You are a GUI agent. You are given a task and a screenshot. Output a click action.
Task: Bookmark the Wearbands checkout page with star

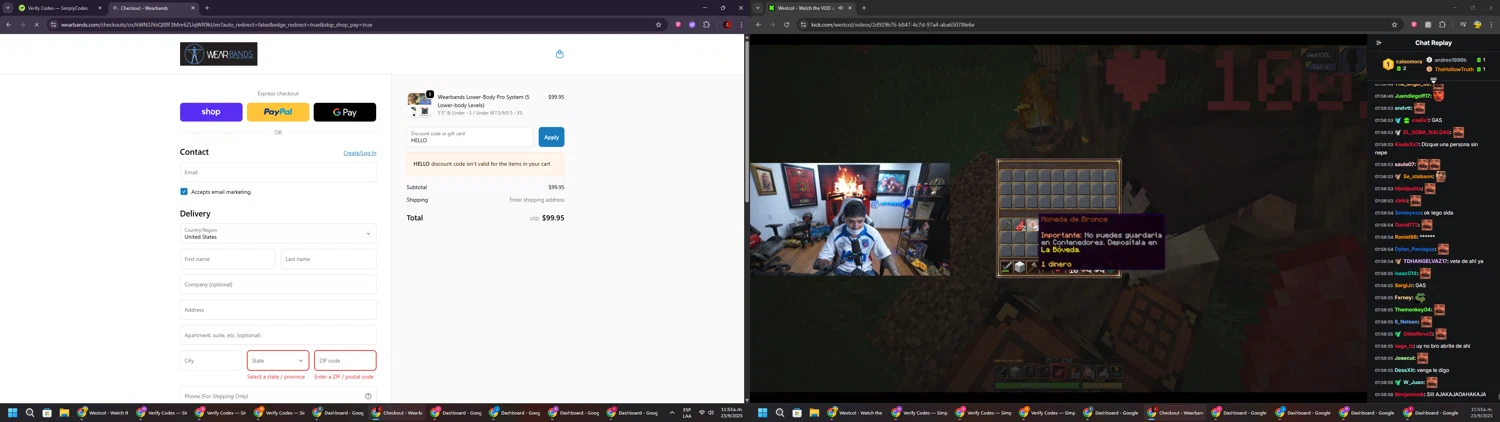pos(658,24)
